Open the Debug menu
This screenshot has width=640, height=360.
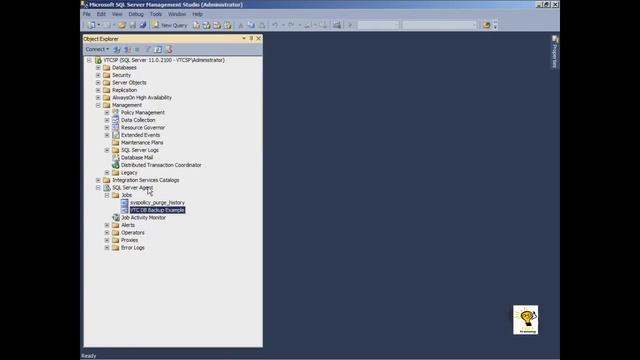(x=136, y=14)
